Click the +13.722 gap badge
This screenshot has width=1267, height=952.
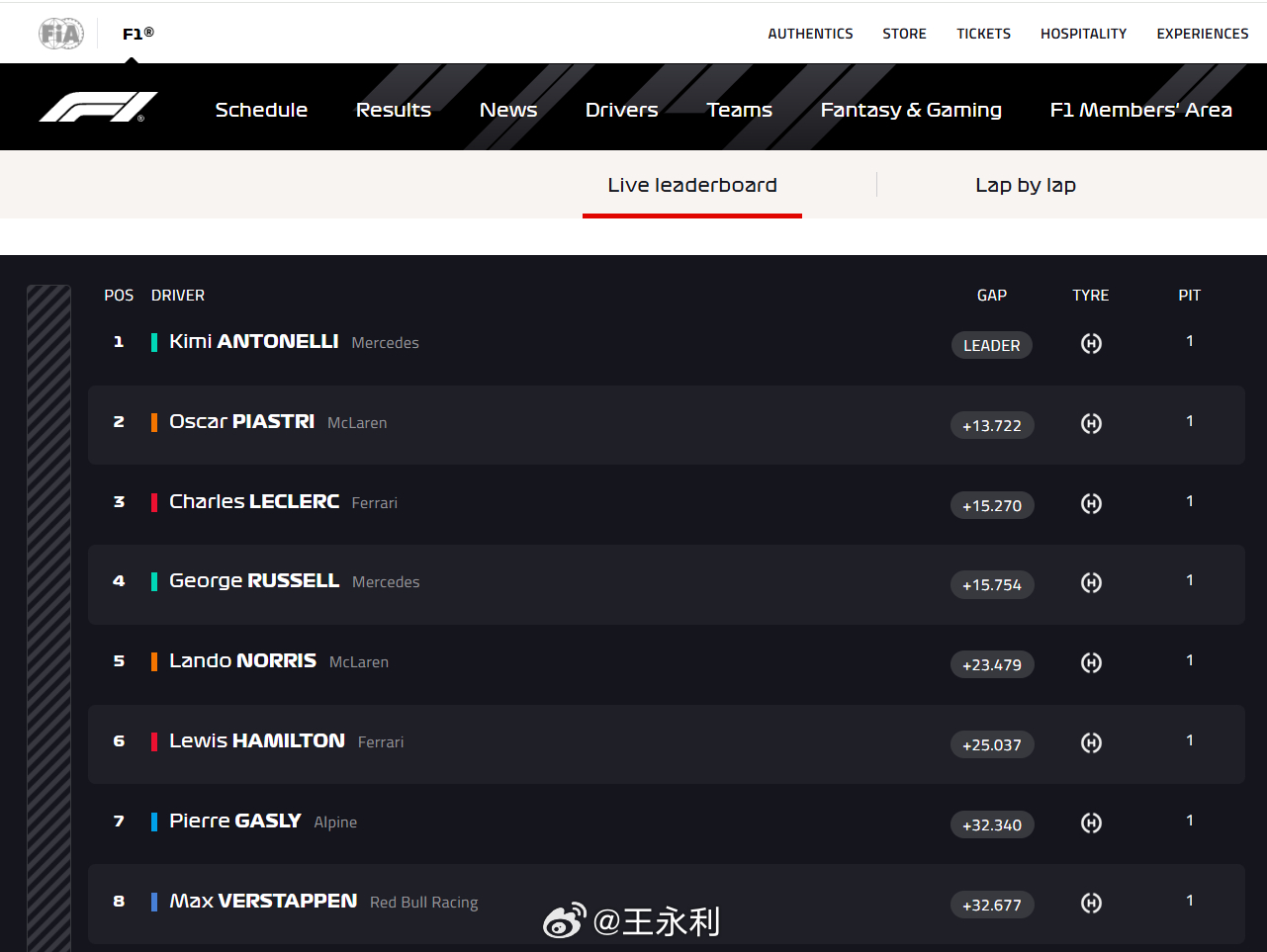(x=992, y=425)
